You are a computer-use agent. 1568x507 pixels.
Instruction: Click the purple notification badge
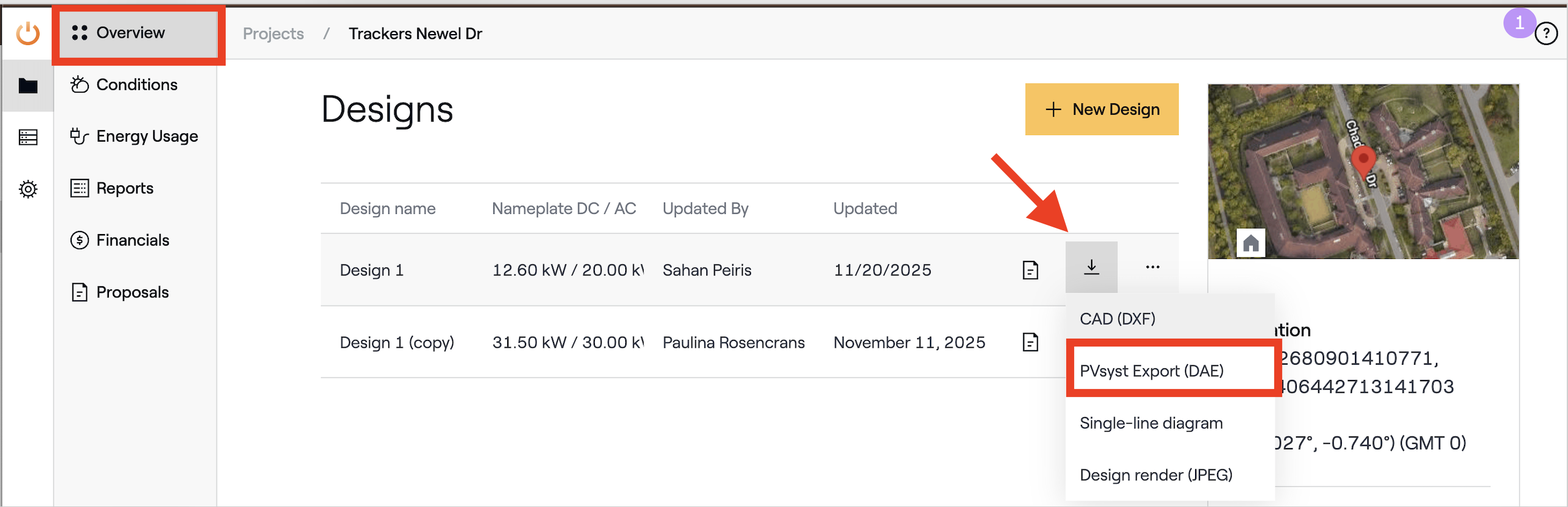(x=1519, y=23)
